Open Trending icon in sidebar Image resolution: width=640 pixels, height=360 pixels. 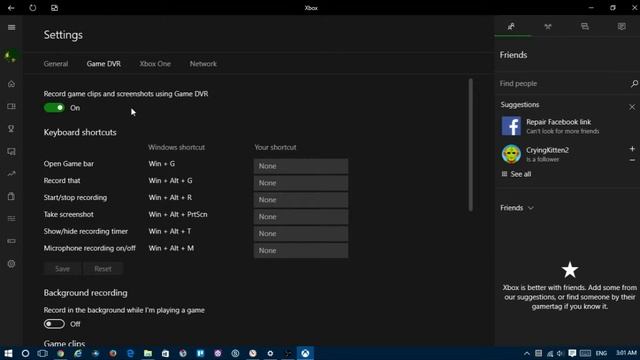[11, 174]
